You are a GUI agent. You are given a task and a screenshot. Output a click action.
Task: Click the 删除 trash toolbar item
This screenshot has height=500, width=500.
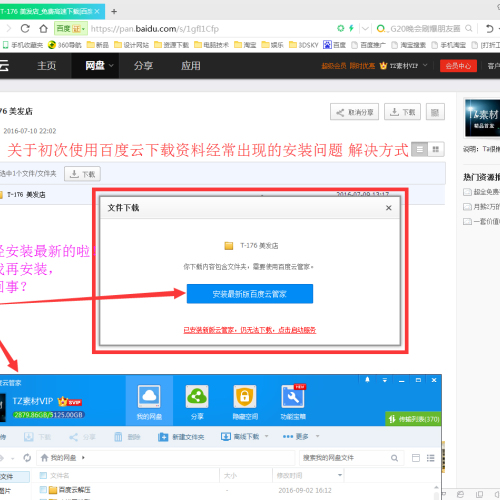[x=127, y=437]
